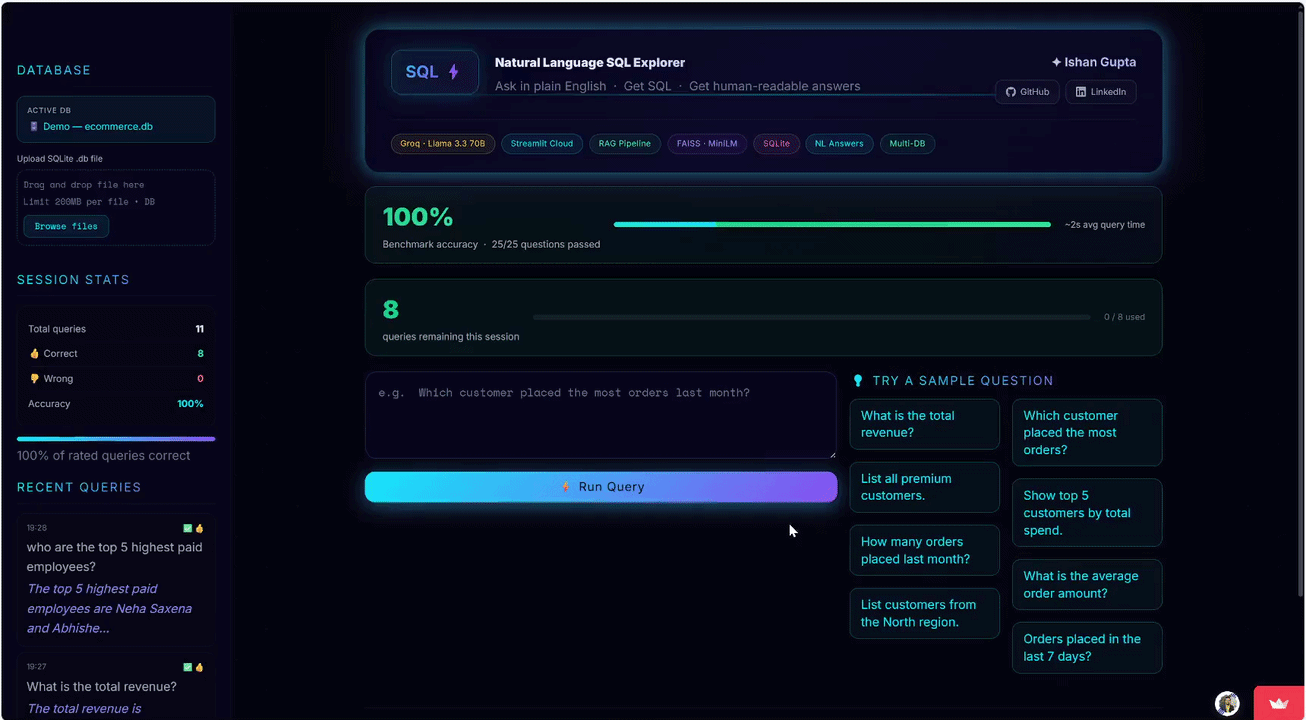Screen dimensions: 1306x720
Task: Click the lightbulb icon beside Try a Sample Question
Action: pyautogui.click(x=858, y=380)
